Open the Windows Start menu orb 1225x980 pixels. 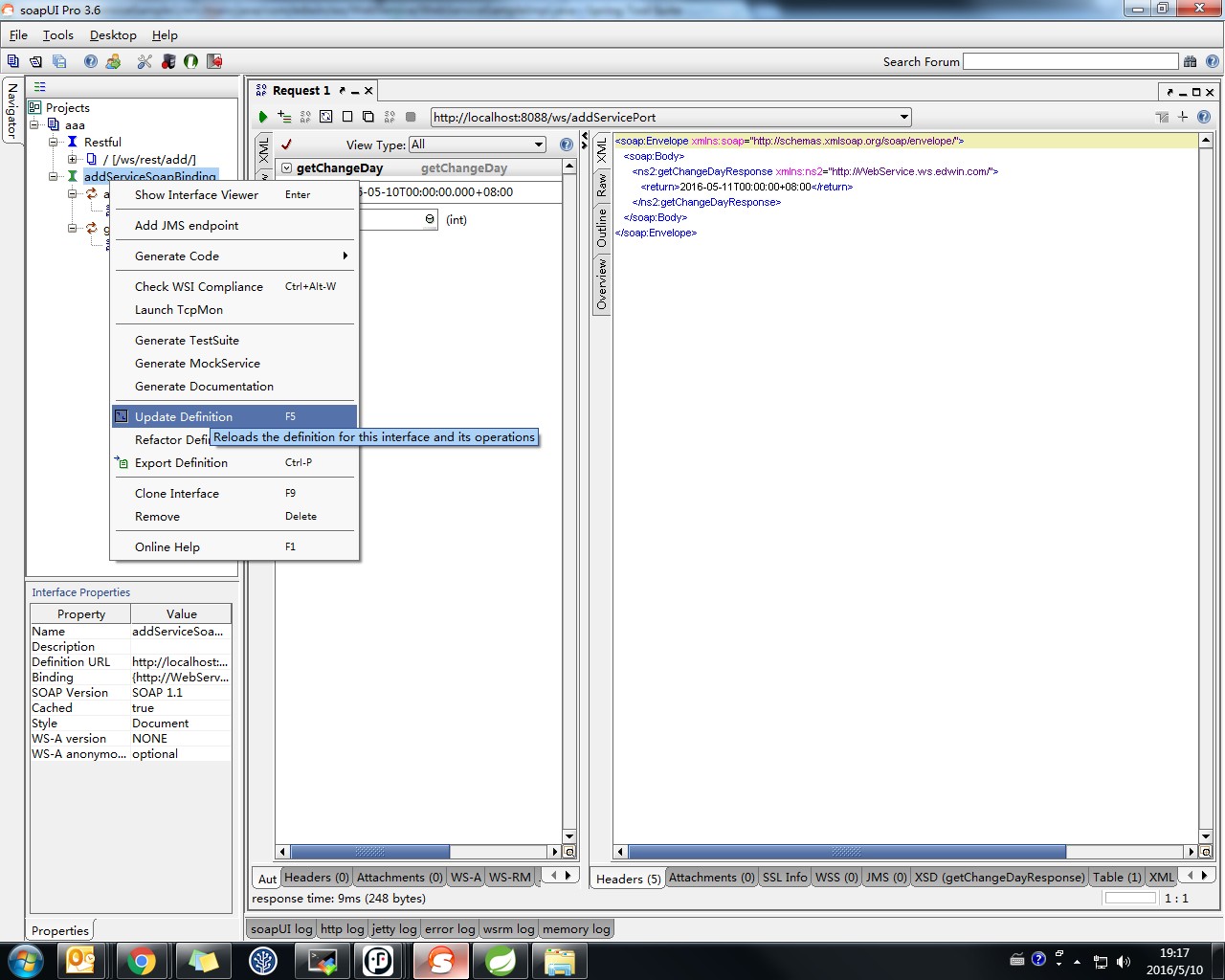click(25, 960)
